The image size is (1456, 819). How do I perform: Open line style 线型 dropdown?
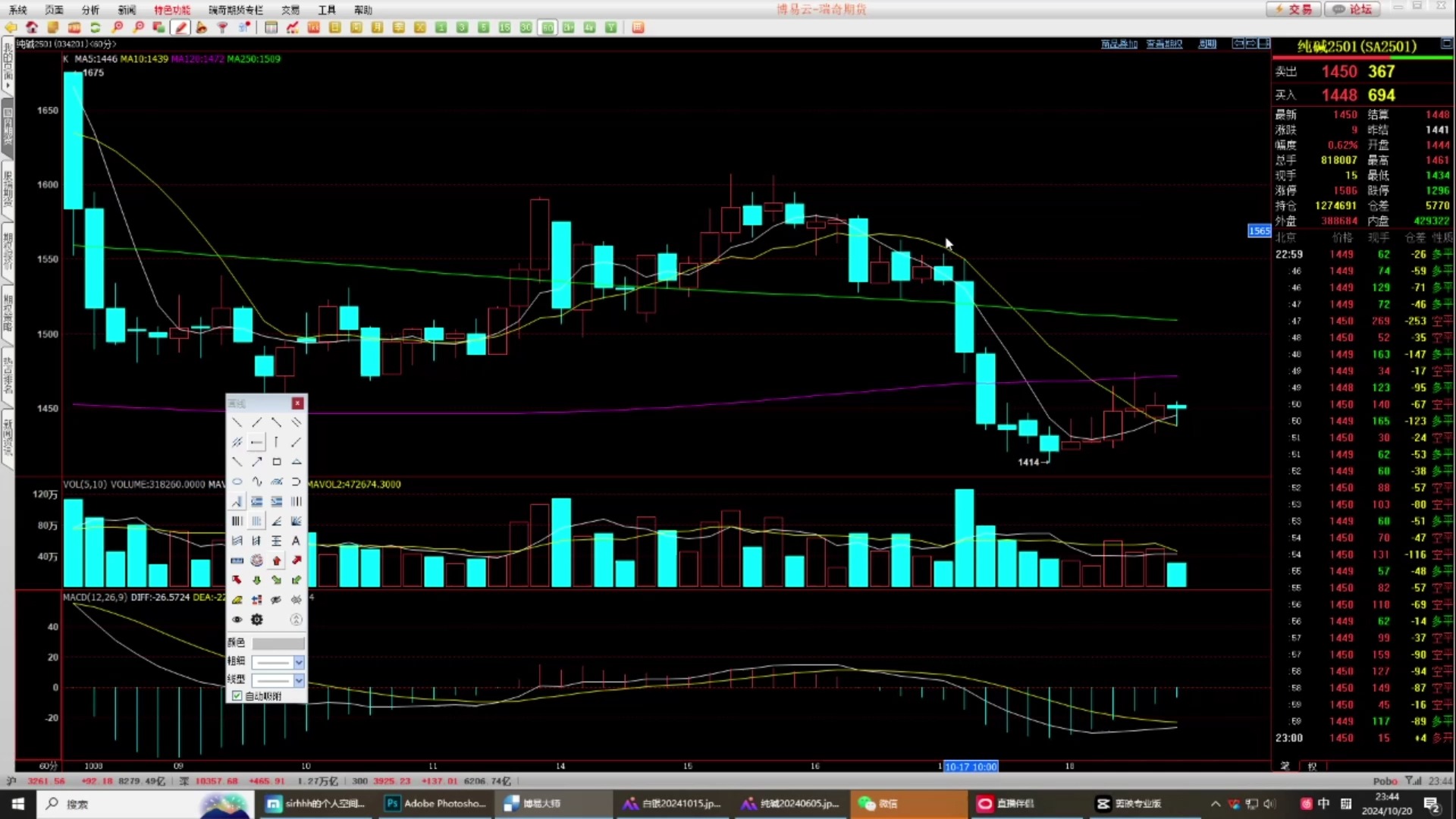point(299,680)
